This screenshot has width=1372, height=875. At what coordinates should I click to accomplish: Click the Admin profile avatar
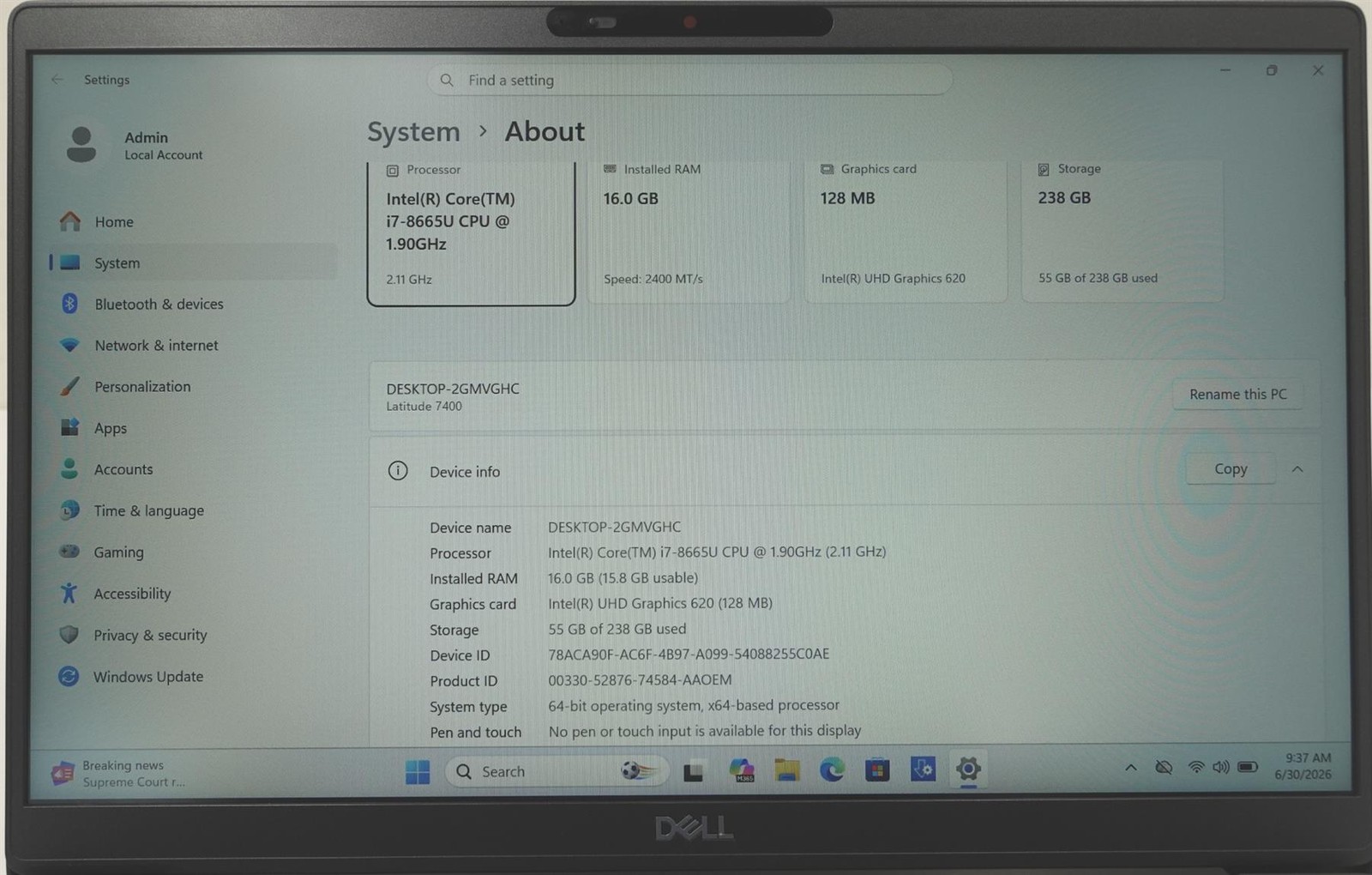81,144
